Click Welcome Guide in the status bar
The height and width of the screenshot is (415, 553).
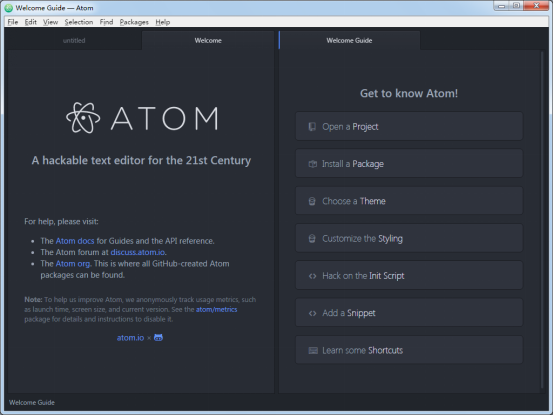(x=32, y=403)
